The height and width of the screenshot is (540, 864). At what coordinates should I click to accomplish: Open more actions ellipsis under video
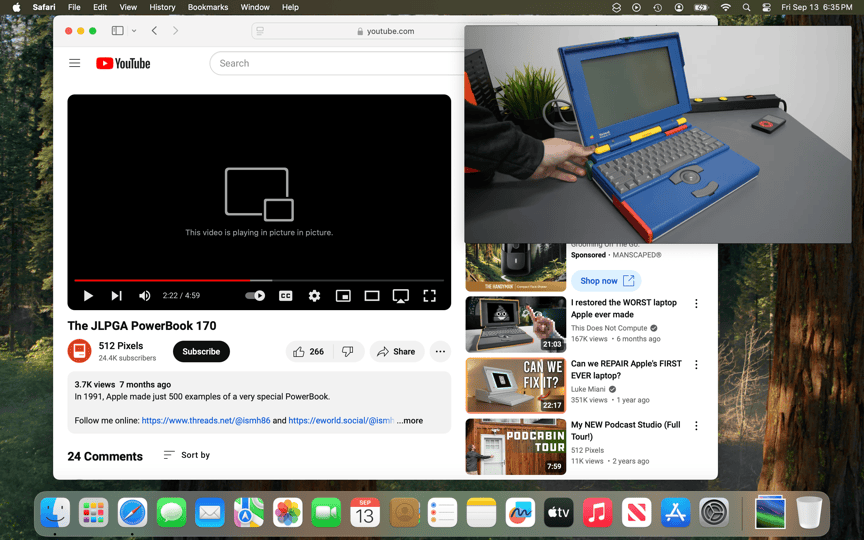click(x=440, y=352)
